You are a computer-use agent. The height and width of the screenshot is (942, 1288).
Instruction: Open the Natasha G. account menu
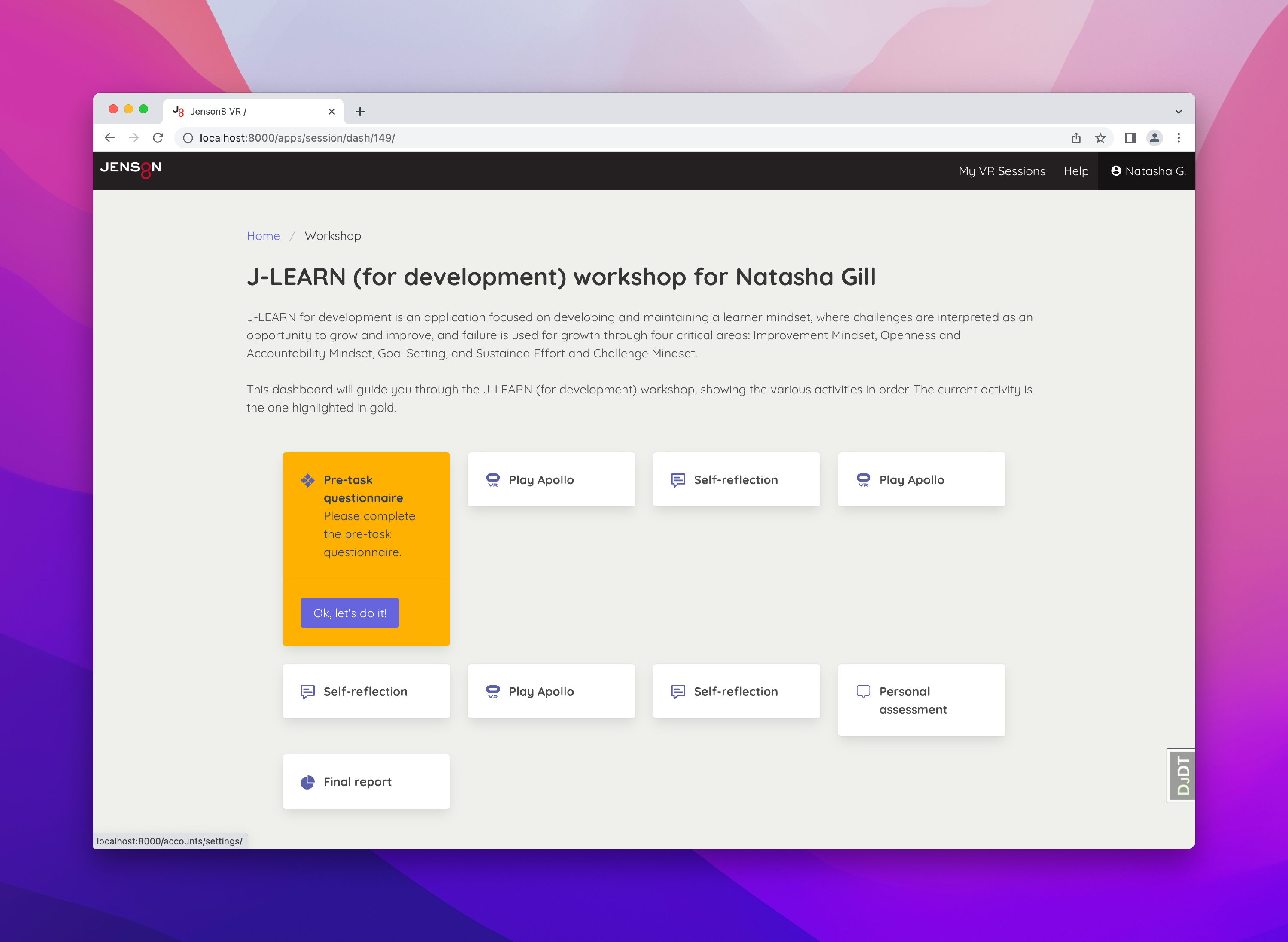[x=1147, y=171]
